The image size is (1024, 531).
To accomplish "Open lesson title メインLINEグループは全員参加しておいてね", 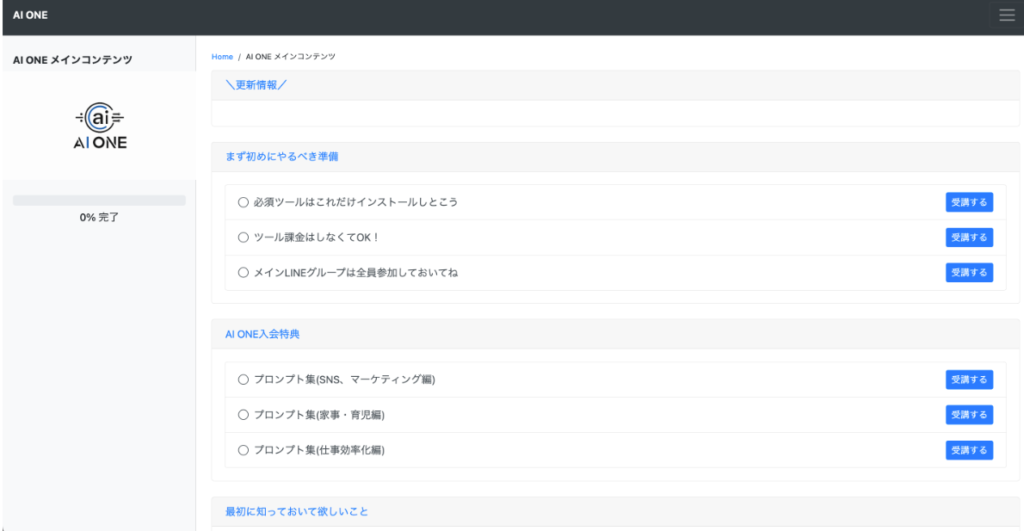I will [x=355, y=273].
